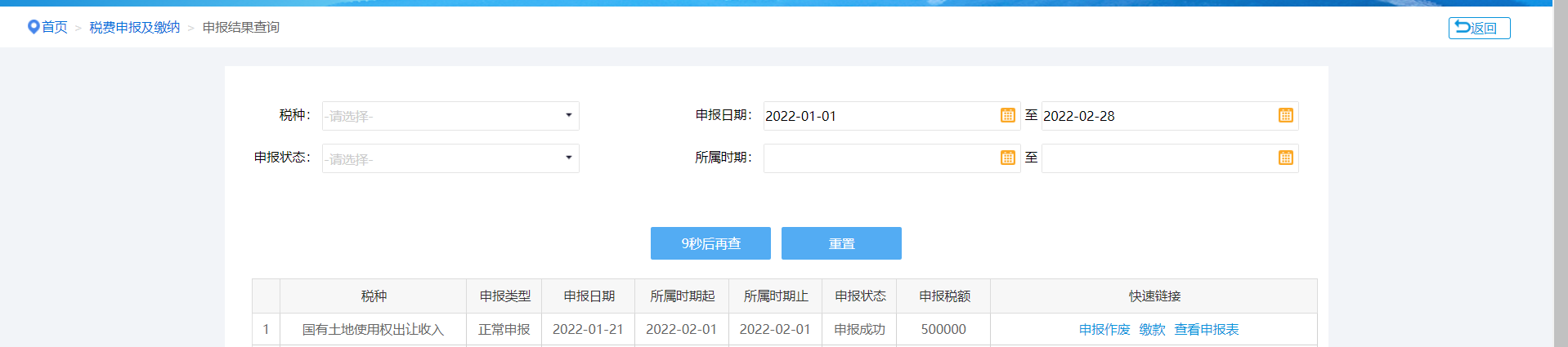1568x347 pixels.
Task: Click the 正常申报 cell
Action: (x=504, y=329)
